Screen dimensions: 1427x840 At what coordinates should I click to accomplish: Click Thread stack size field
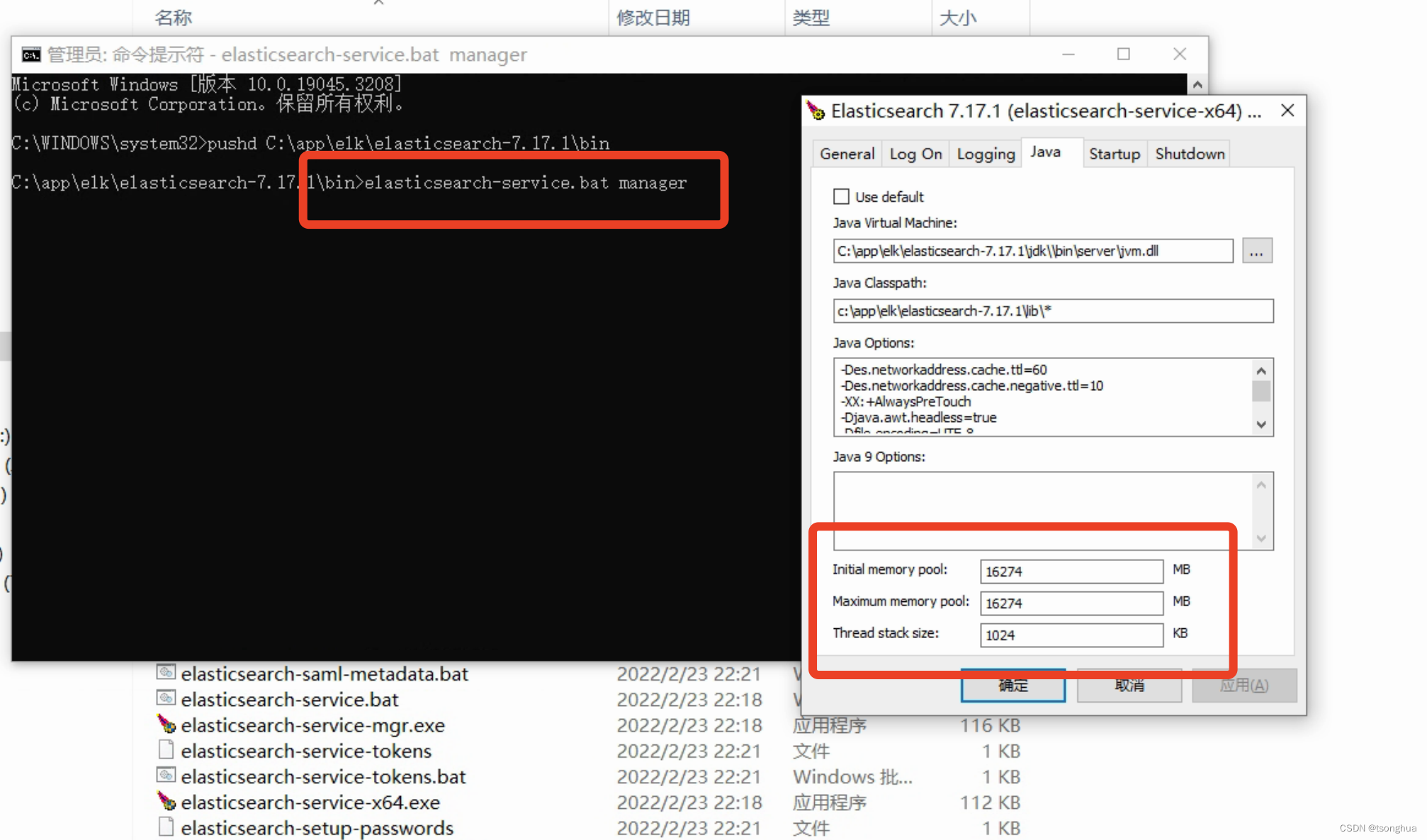coord(1071,635)
